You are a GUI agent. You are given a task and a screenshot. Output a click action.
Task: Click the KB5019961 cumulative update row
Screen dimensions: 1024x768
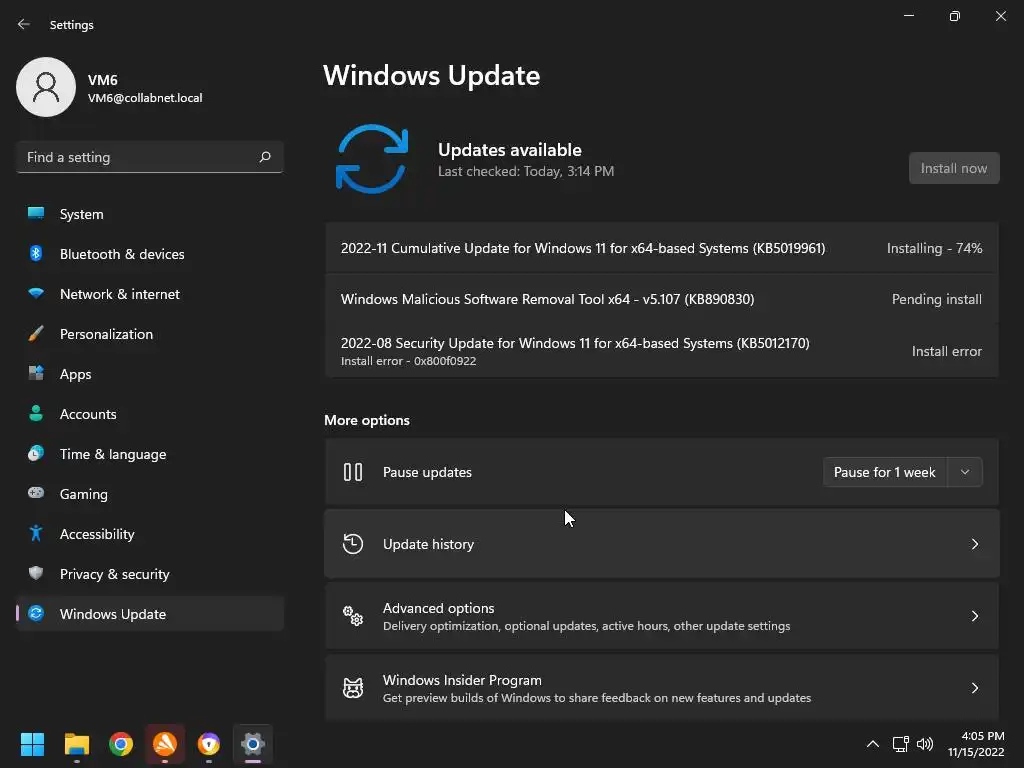tap(662, 248)
